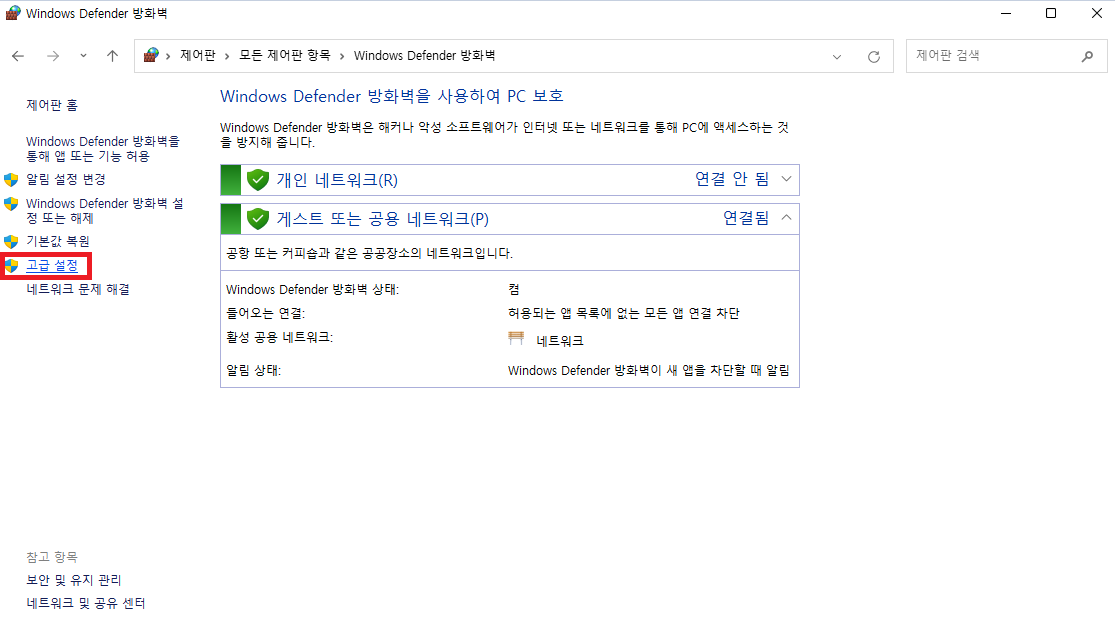
Task: Minimize the Windows Defender 방화벽 window
Action: tap(1005, 14)
